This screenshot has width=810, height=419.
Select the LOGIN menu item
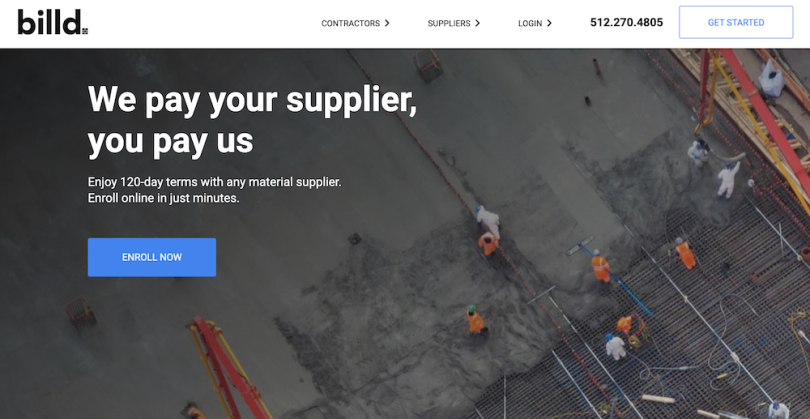tap(530, 23)
